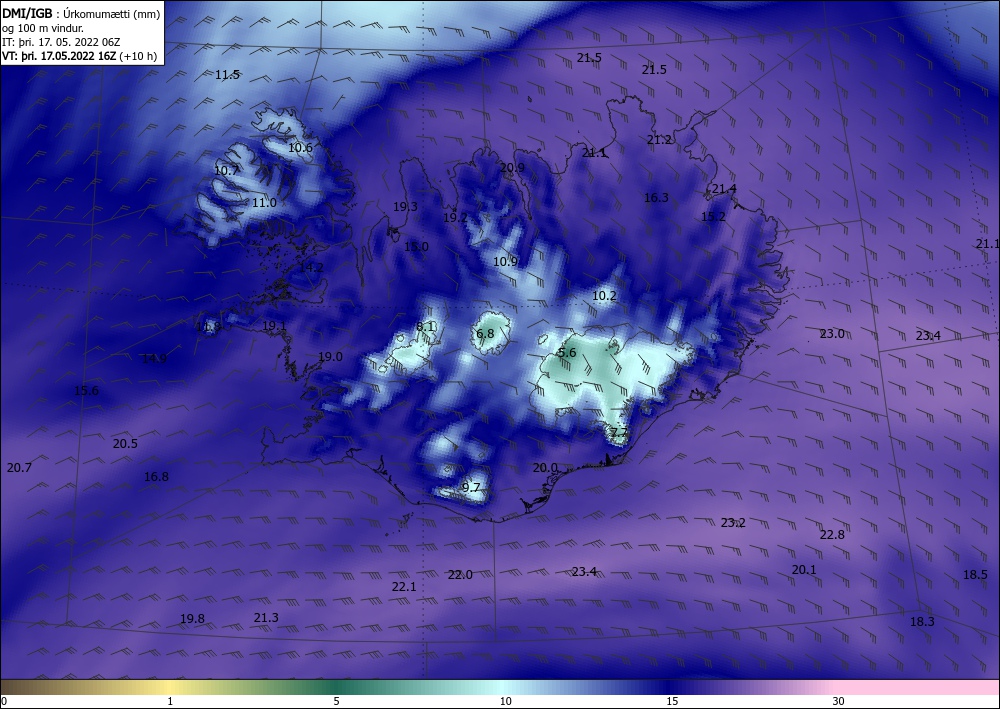Click the DMI/IGB title text in the legend box
Screen dimensions: 1000x709
27,13
